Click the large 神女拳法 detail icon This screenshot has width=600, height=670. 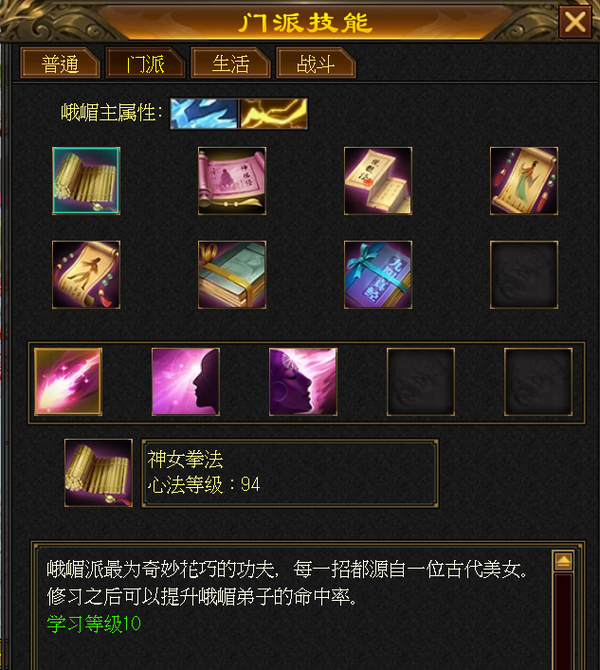click(x=98, y=473)
